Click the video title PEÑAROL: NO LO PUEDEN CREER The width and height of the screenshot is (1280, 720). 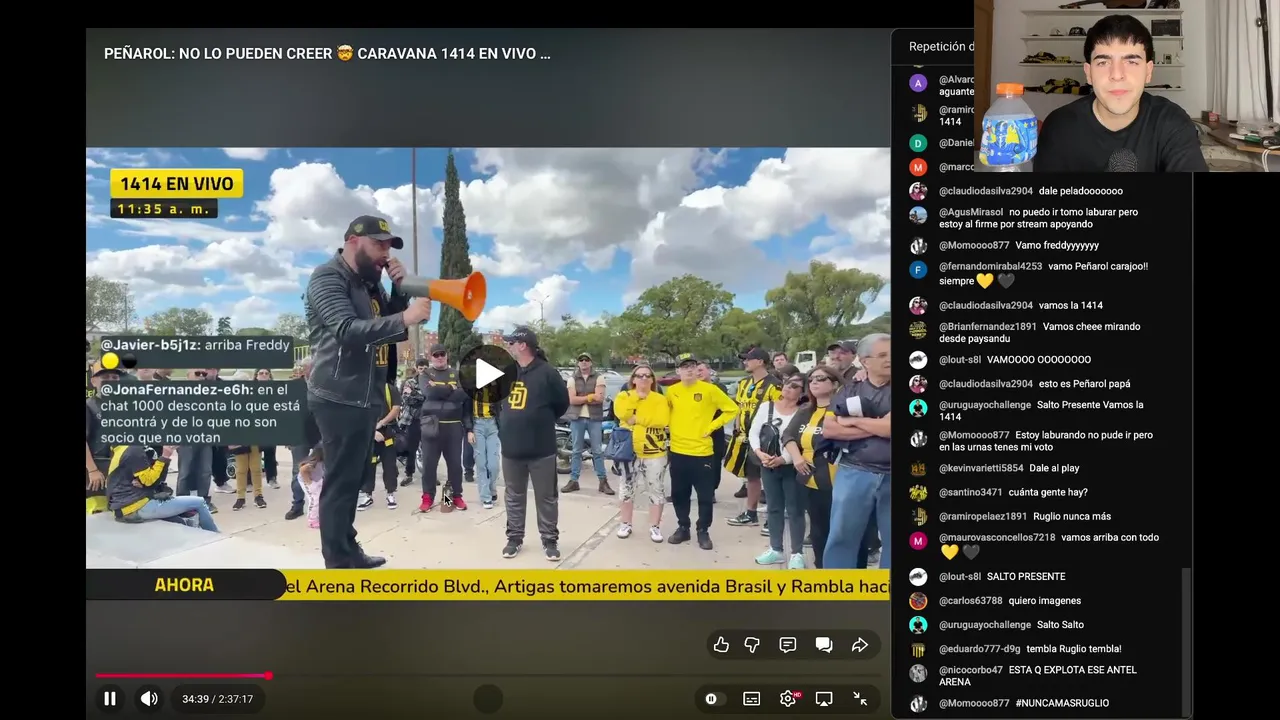point(327,54)
